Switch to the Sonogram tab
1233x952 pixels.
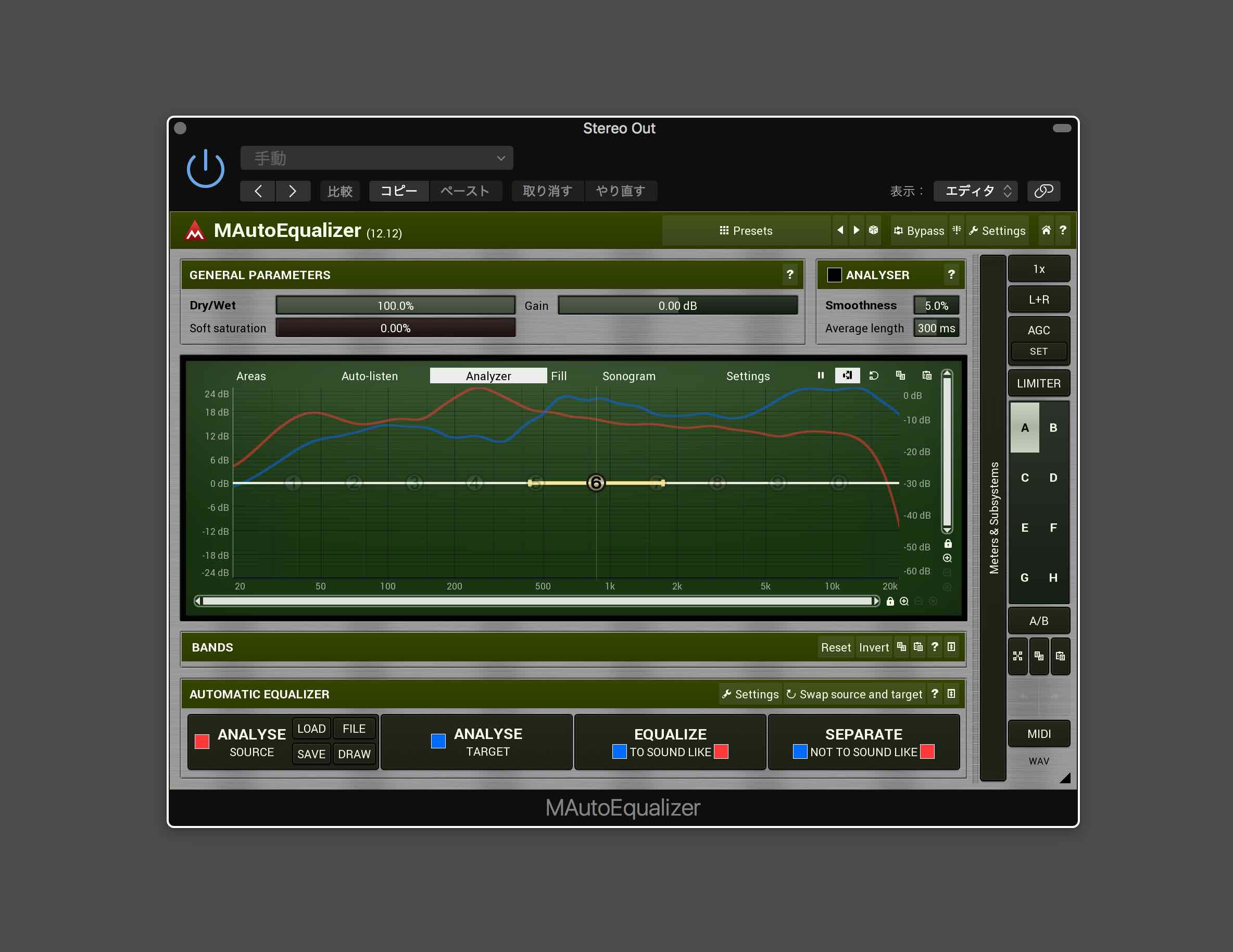tap(628, 376)
